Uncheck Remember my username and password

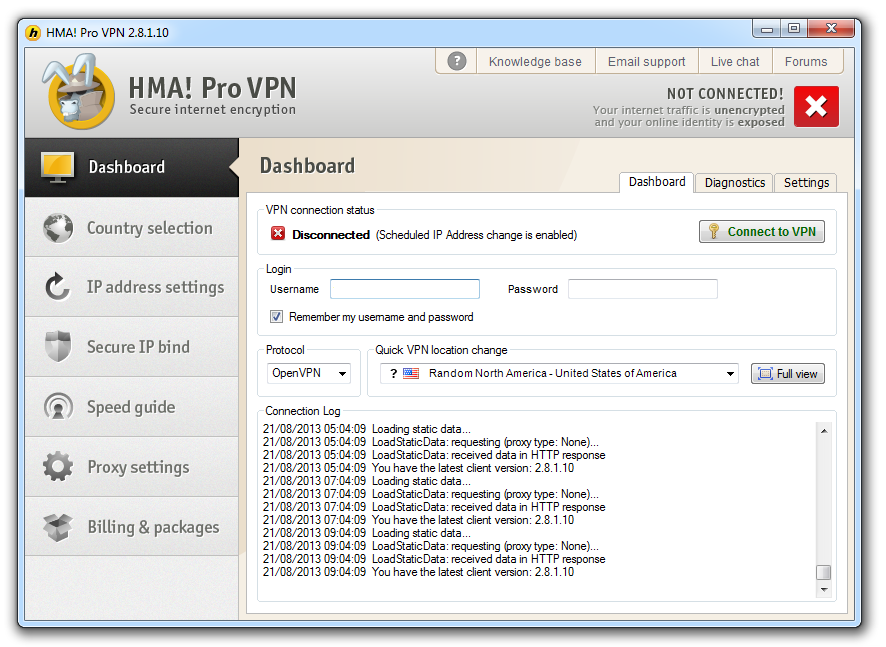point(277,317)
